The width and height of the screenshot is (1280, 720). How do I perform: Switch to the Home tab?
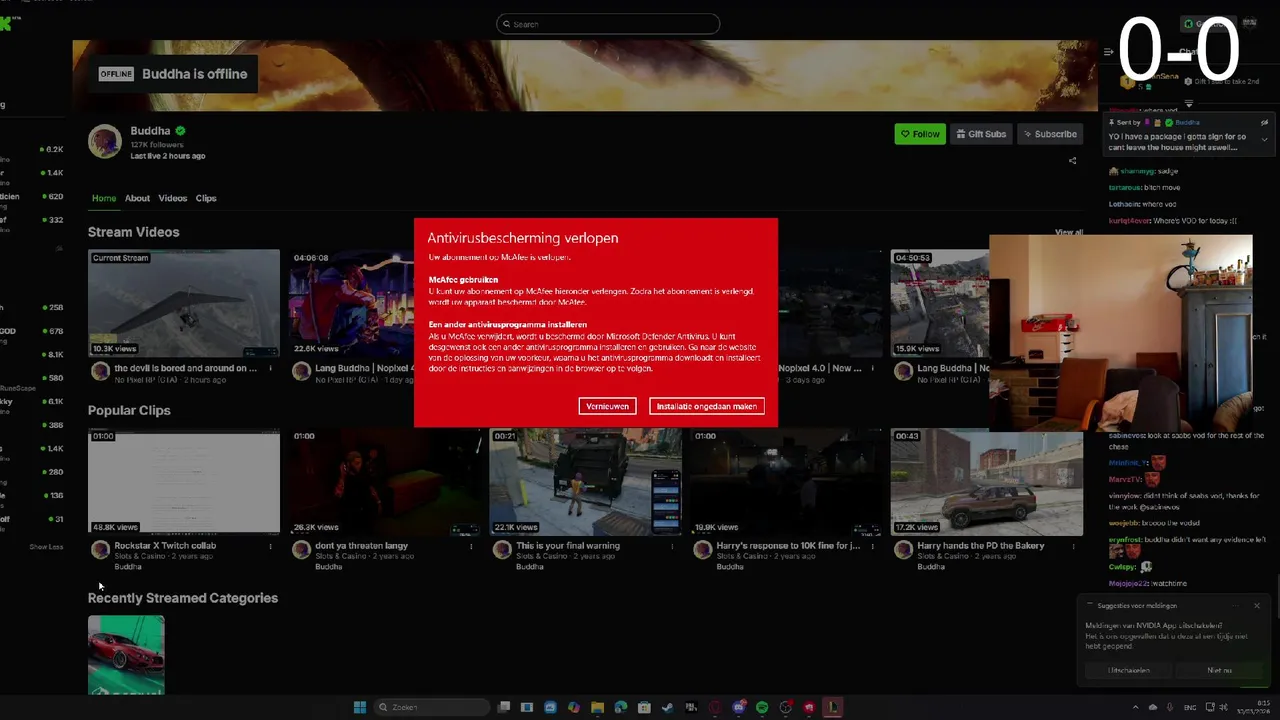[104, 198]
